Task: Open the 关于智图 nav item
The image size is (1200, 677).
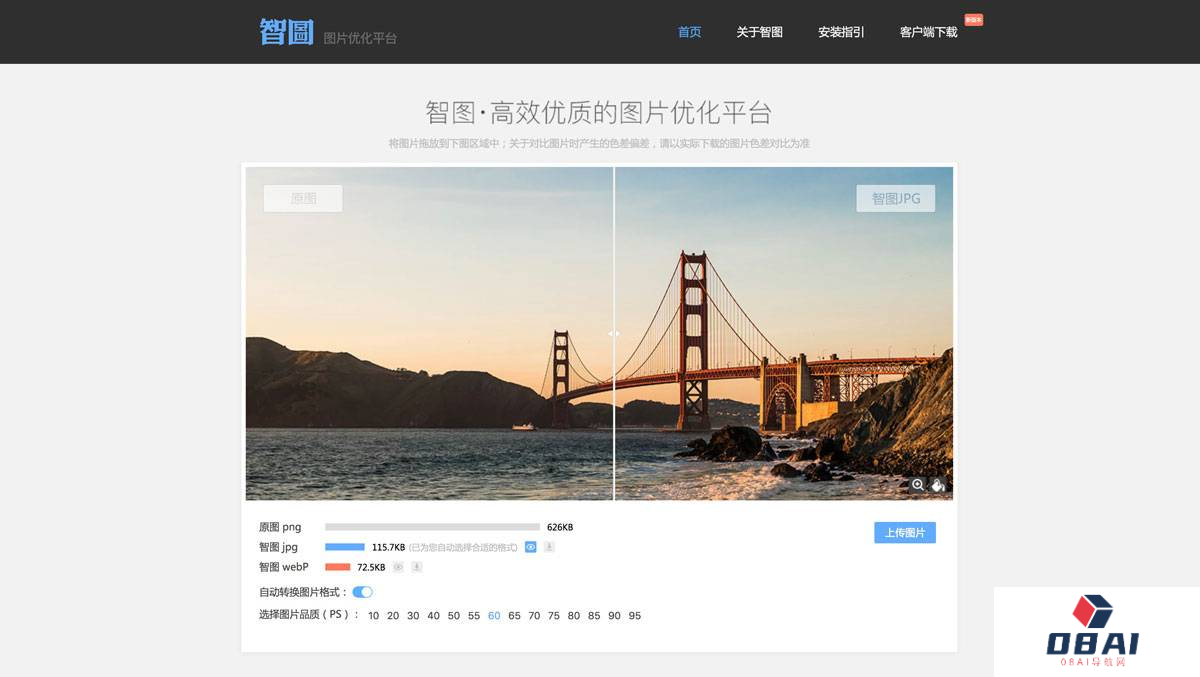Action: (x=760, y=32)
